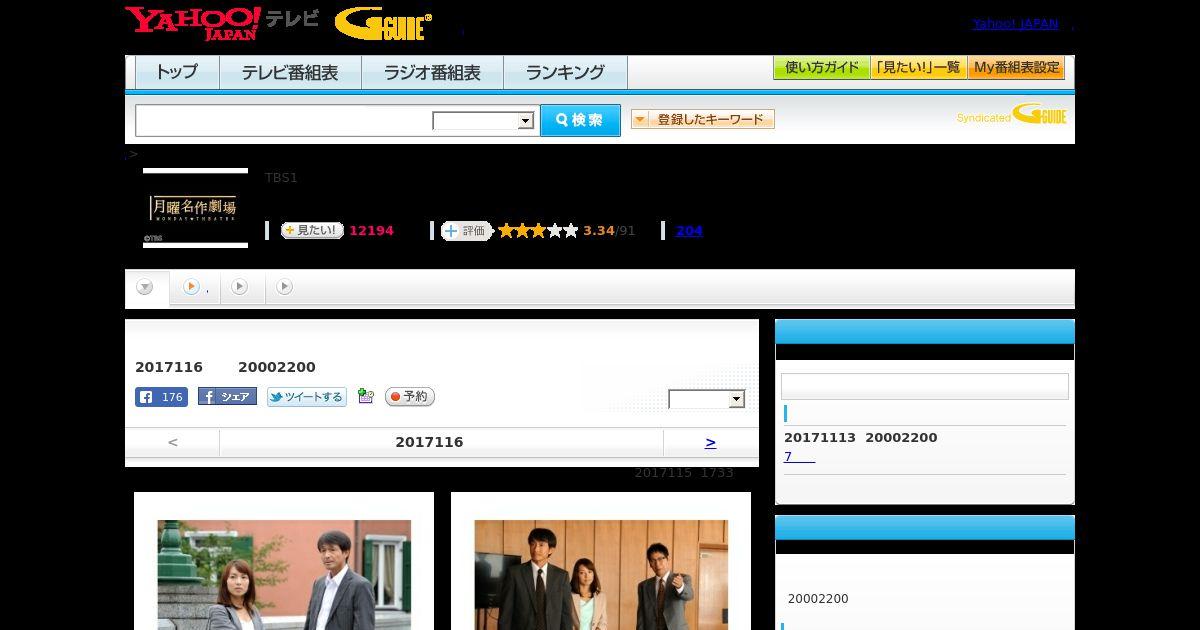1200x630 pixels.
Task: Select the down-arrow first program tab
Action: [x=146, y=288]
